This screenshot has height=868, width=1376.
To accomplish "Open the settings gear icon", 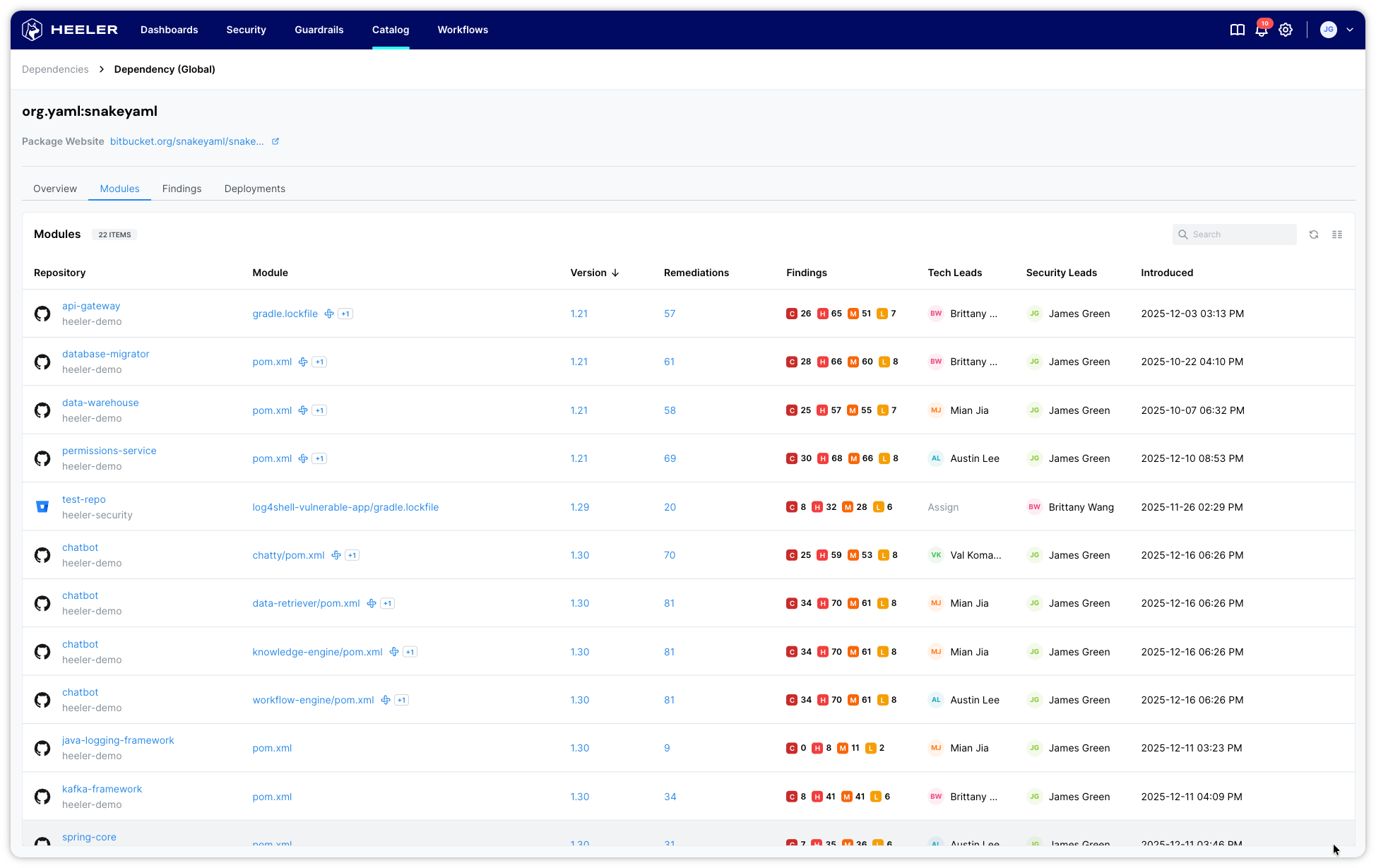I will tap(1286, 30).
